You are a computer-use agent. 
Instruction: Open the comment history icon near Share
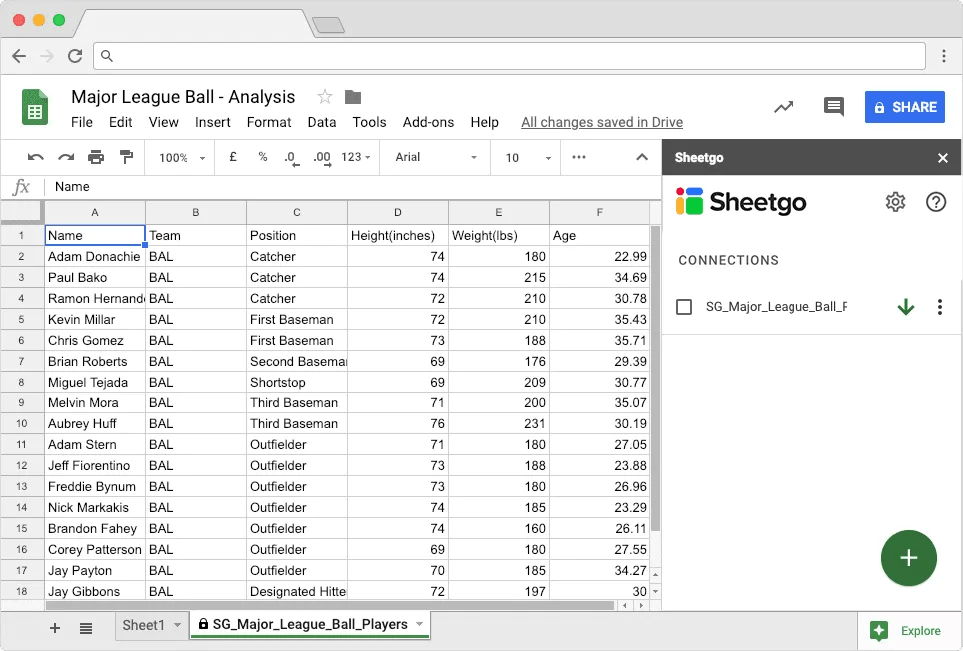click(x=834, y=106)
